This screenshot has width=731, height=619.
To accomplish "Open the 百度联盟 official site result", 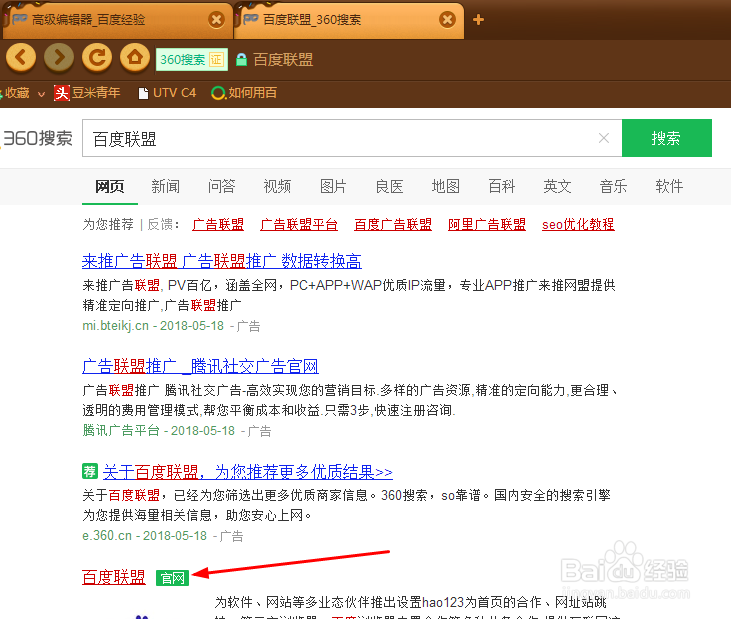I will [x=114, y=577].
